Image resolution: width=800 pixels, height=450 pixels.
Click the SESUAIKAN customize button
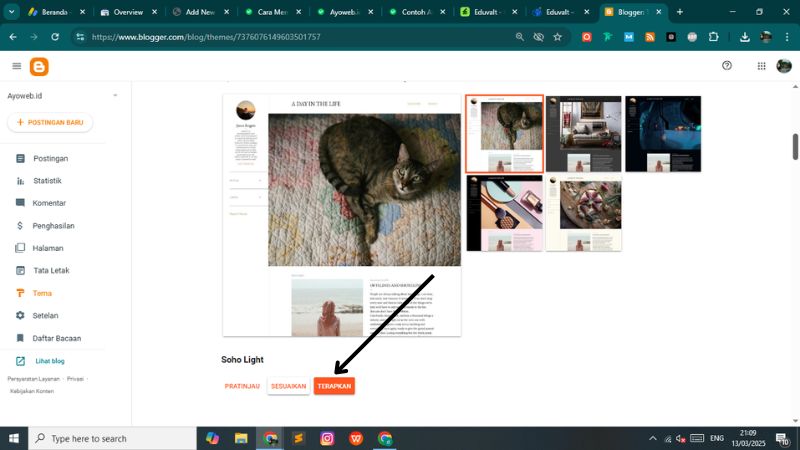click(288, 386)
